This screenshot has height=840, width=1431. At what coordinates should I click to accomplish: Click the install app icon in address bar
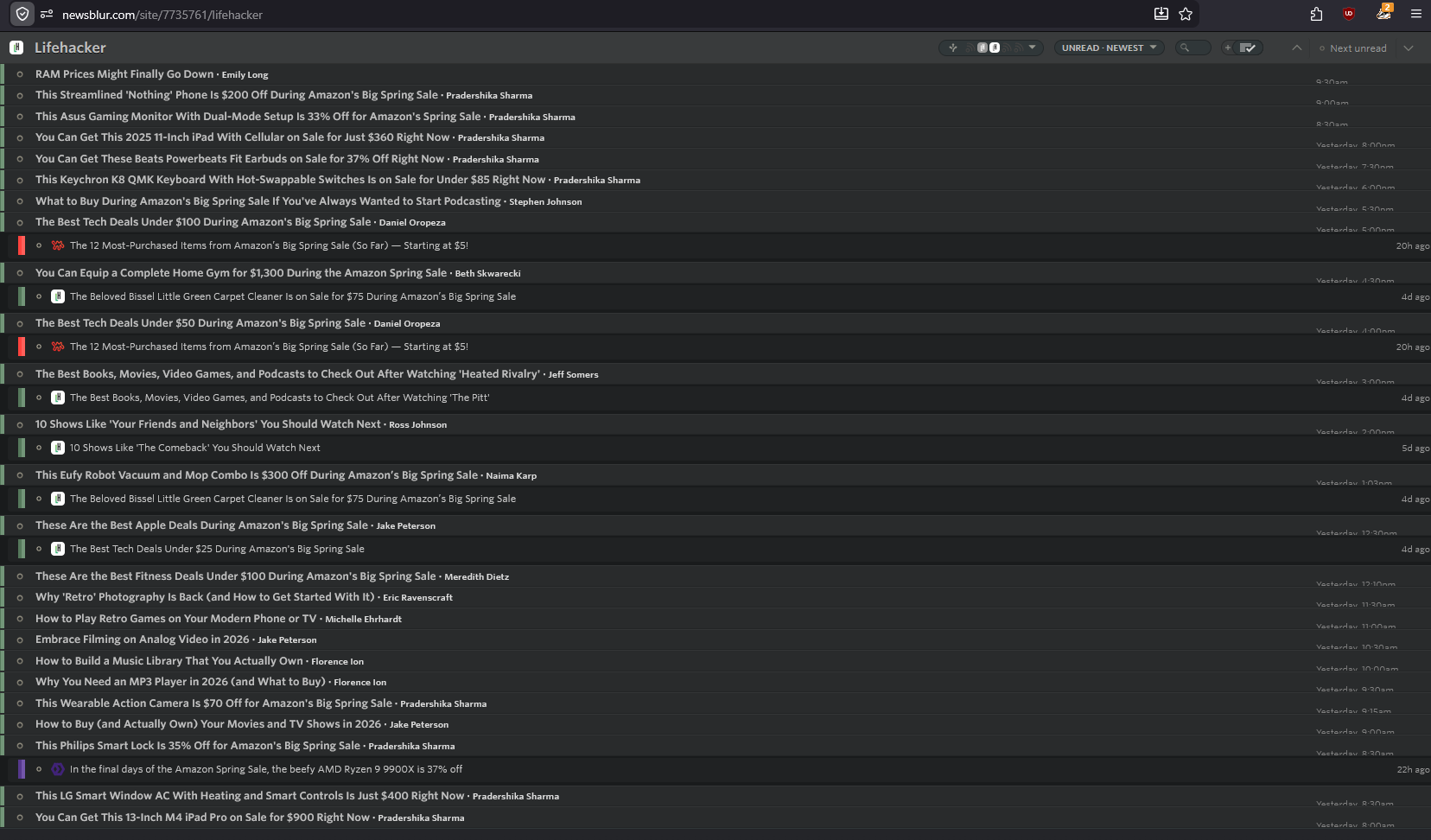(1161, 14)
